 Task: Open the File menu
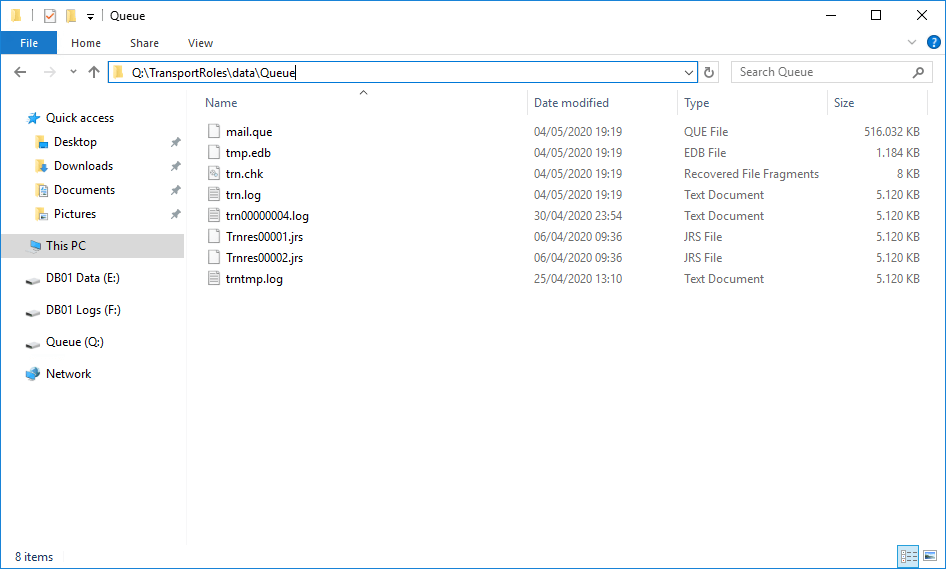29,43
